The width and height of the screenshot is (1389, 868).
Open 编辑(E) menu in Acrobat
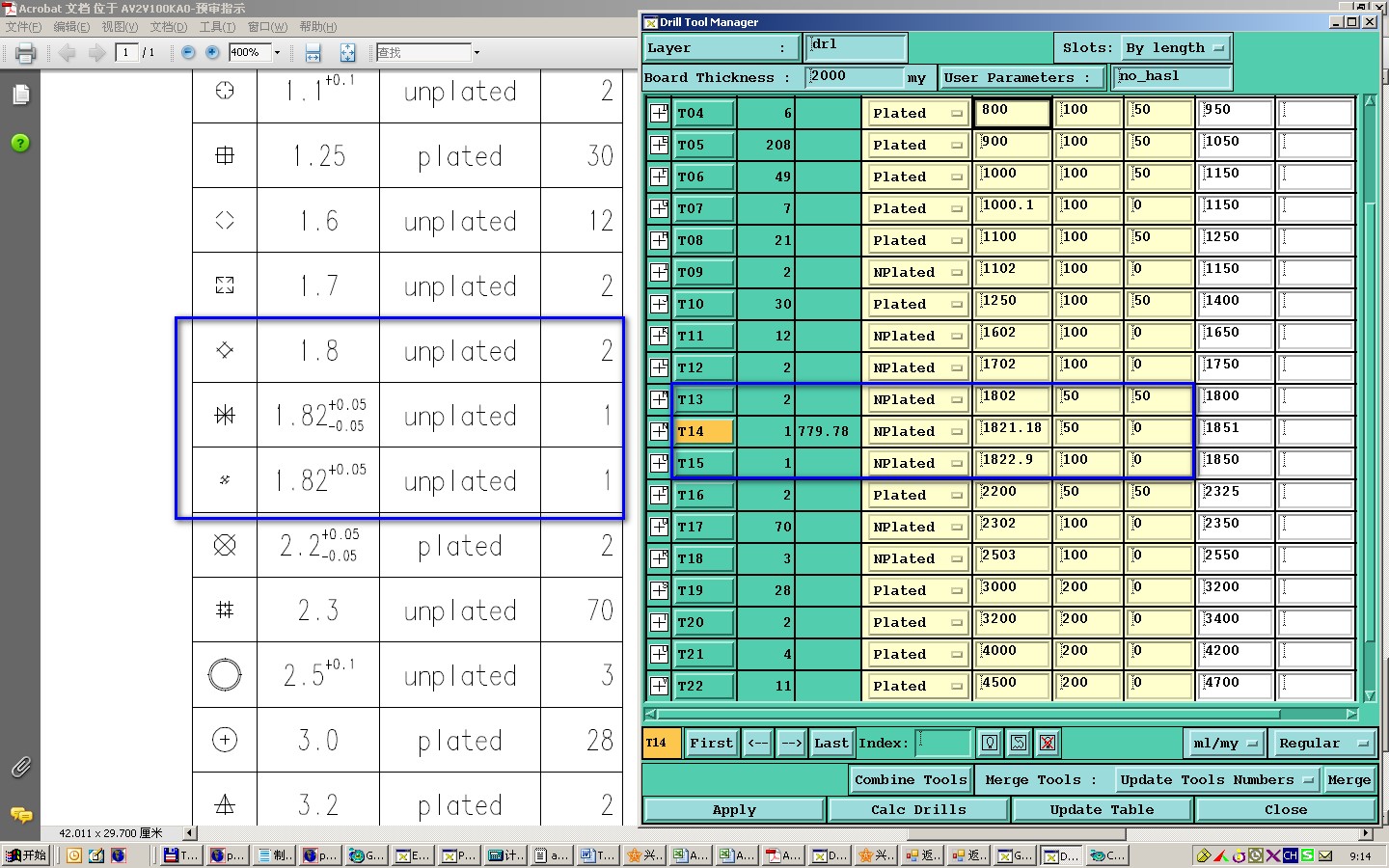[71, 27]
